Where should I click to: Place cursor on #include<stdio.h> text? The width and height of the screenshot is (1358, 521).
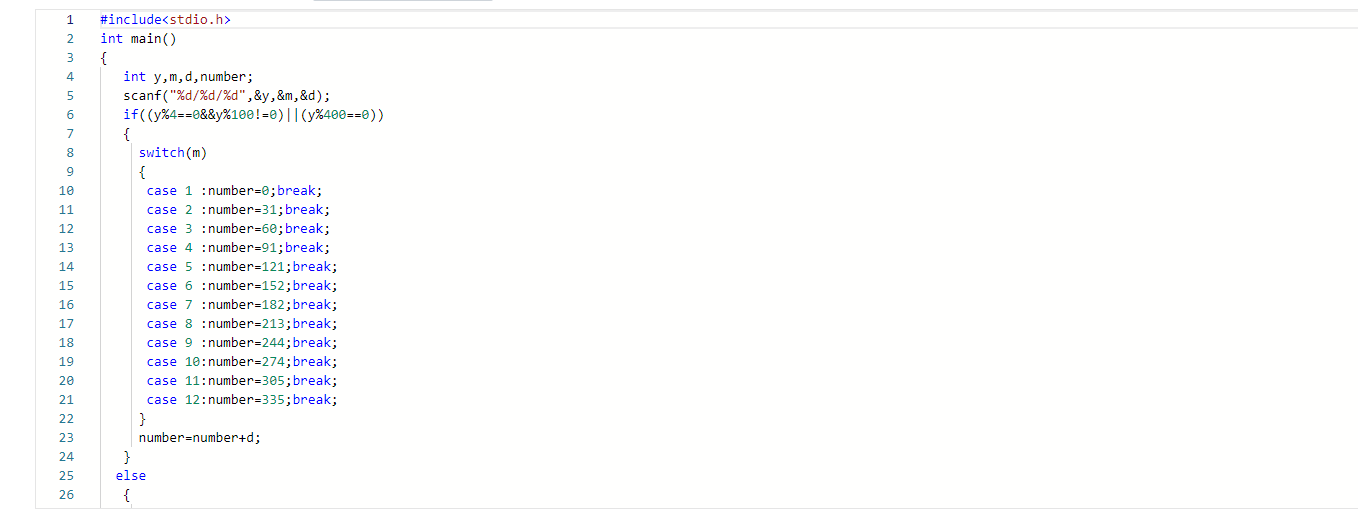coord(165,19)
